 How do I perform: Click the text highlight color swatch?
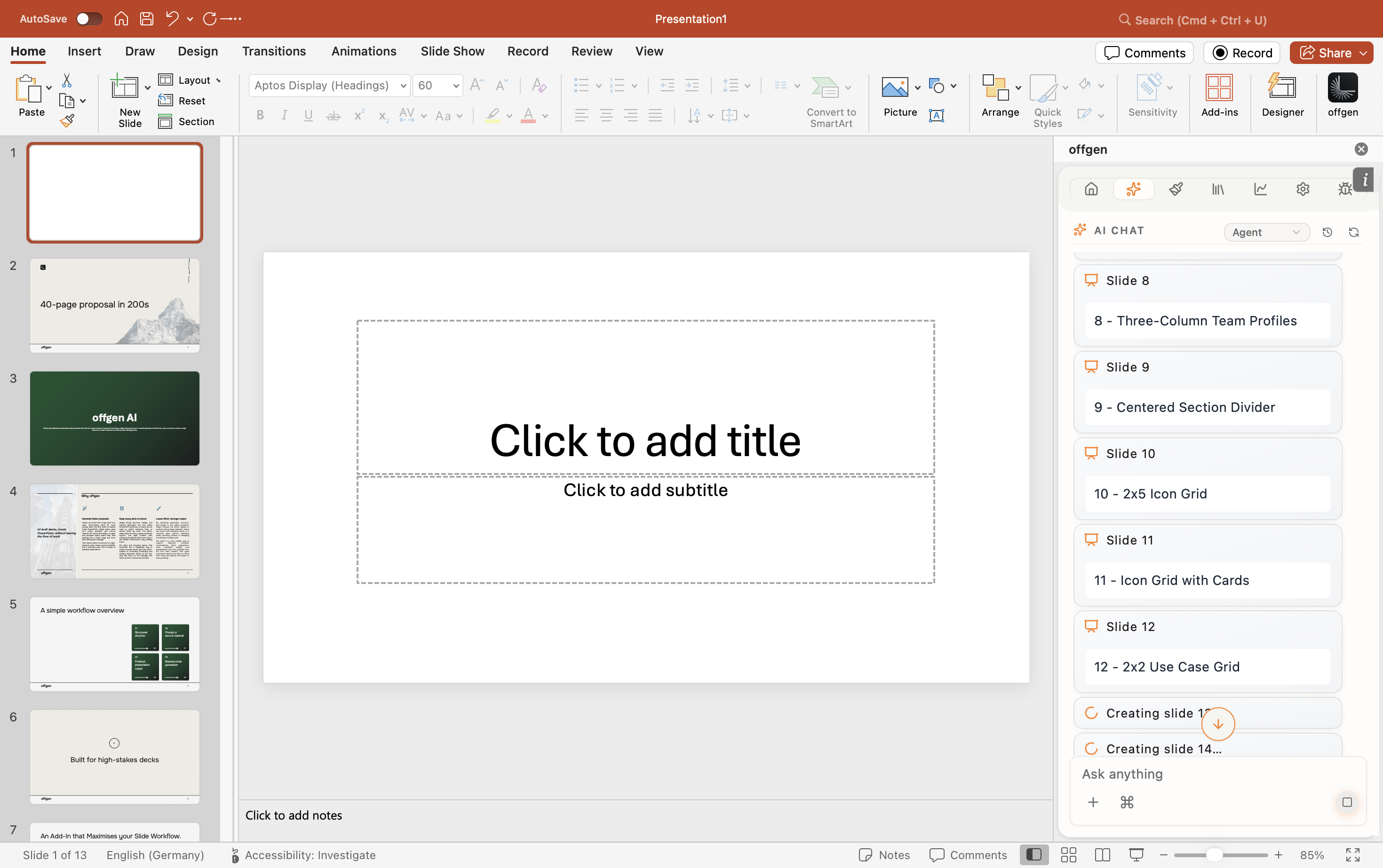point(492,115)
